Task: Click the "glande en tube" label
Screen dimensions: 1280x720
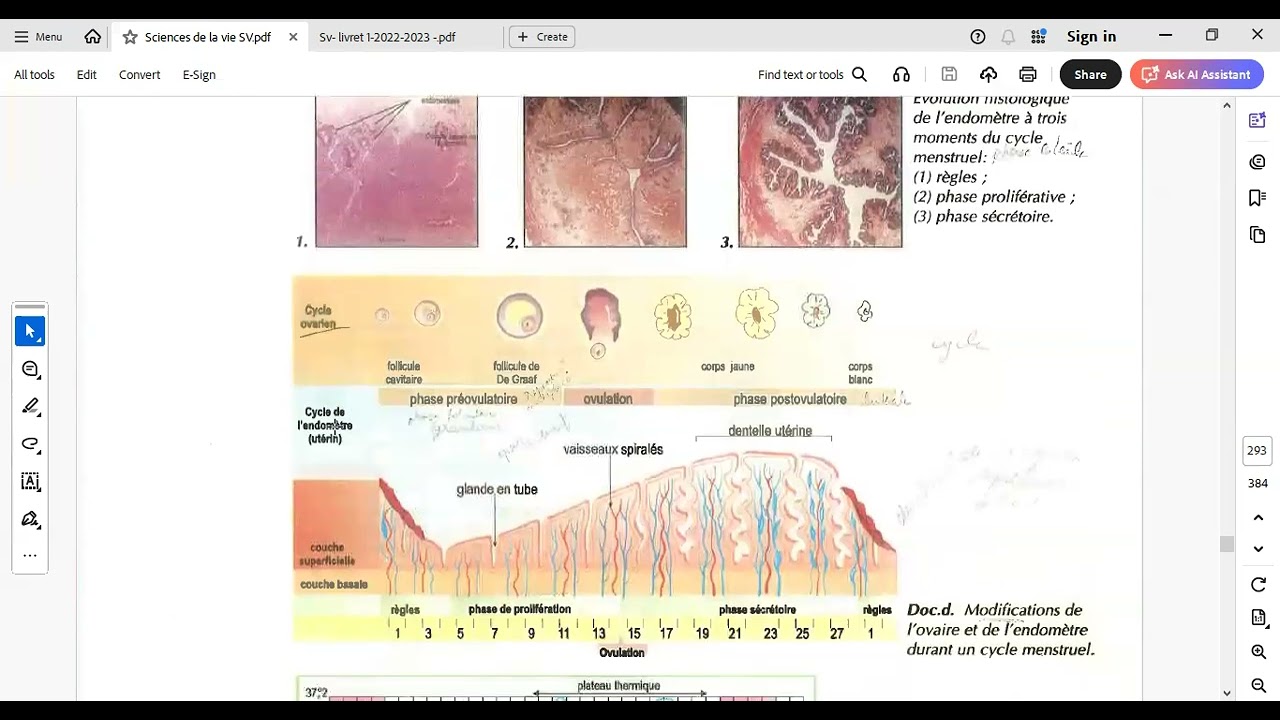Action: click(497, 489)
